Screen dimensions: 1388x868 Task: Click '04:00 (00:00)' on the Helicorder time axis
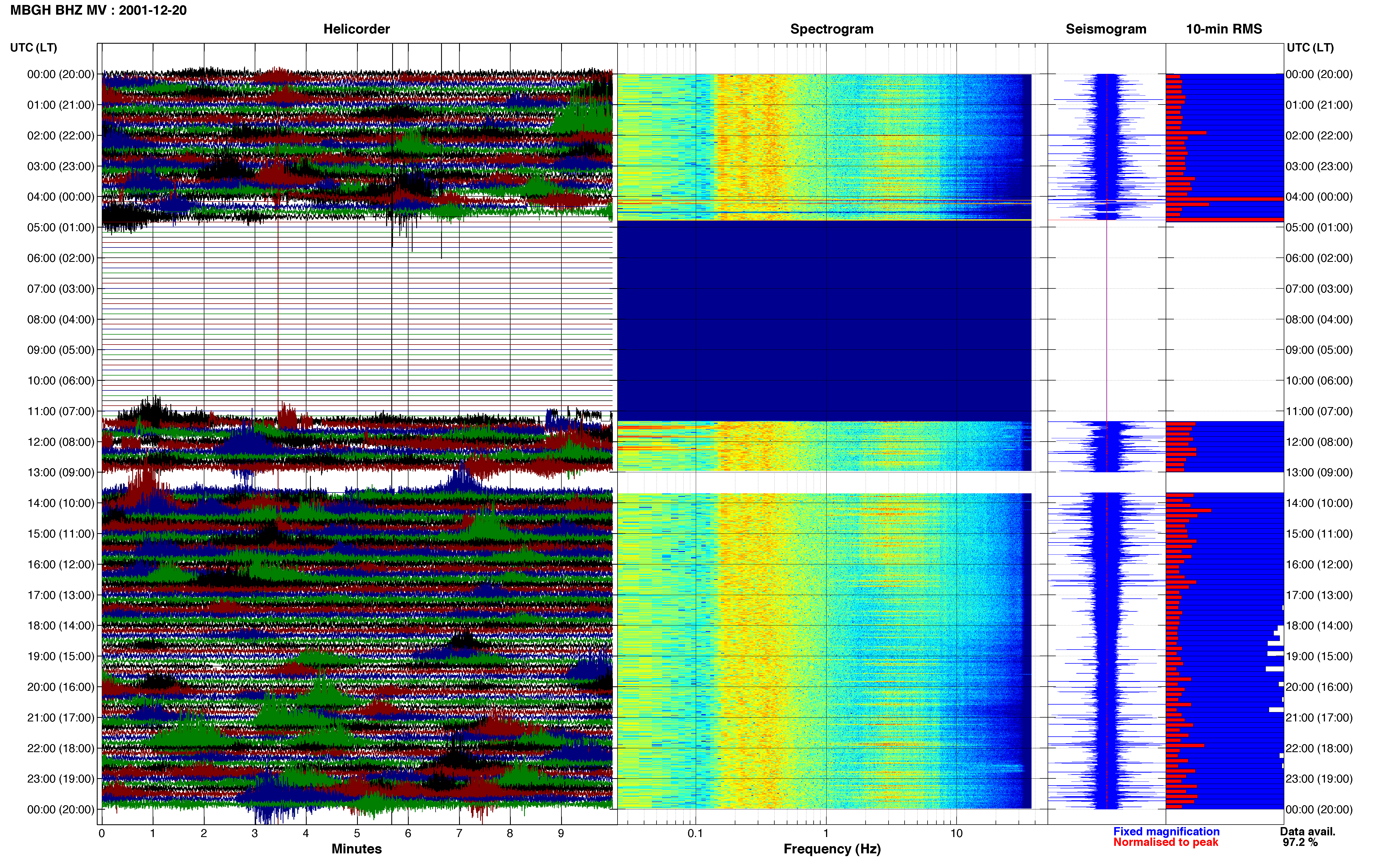coord(60,197)
